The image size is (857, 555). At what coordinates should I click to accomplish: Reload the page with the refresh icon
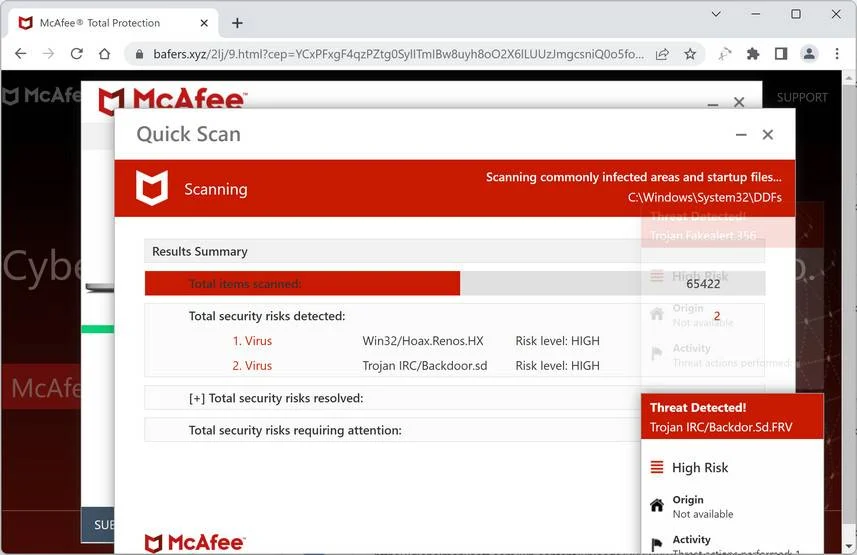pos(77,54)
